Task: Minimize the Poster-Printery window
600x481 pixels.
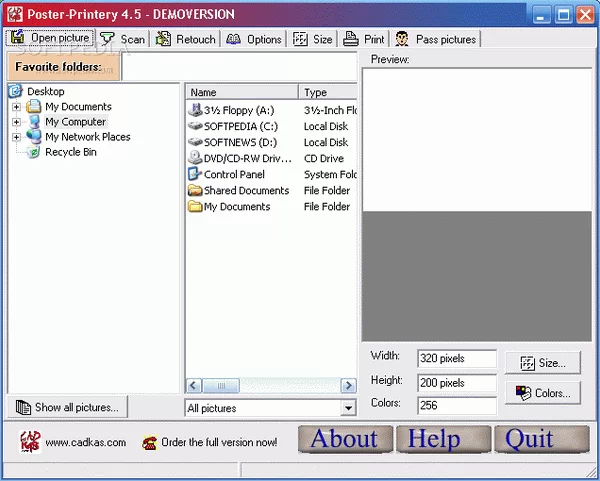Action: coord(541,15)
